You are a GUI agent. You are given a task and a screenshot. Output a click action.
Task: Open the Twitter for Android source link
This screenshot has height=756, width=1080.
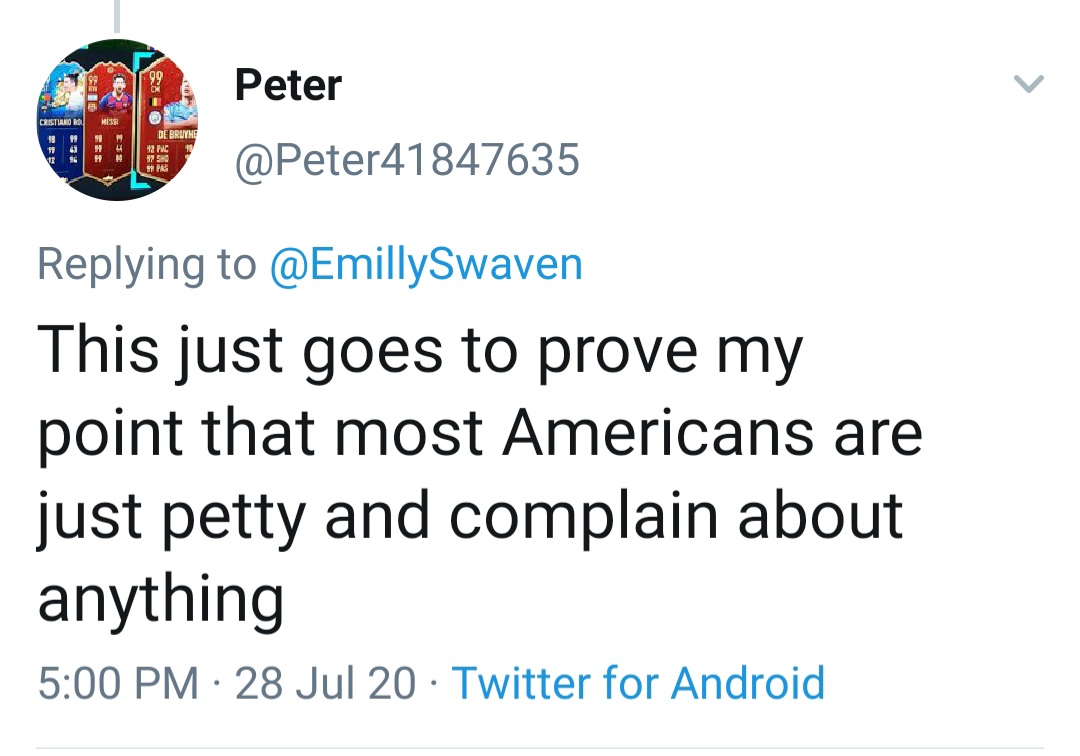(x=638, y=682)
